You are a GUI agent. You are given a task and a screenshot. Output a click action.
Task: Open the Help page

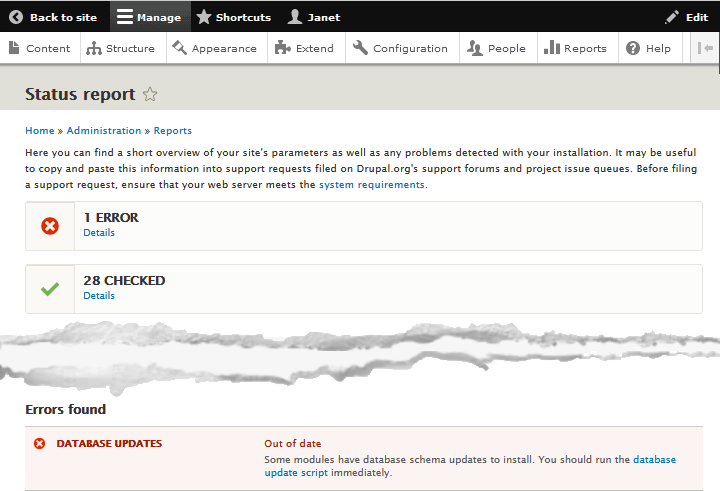649,48
